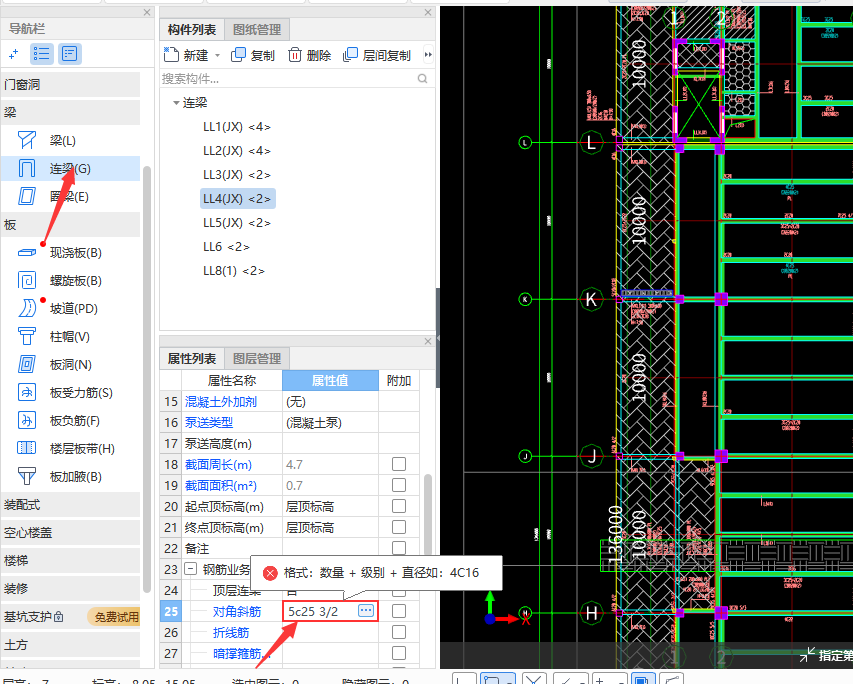
Task: Check the 附加 box for 折线筋
Action: [399, 632]
